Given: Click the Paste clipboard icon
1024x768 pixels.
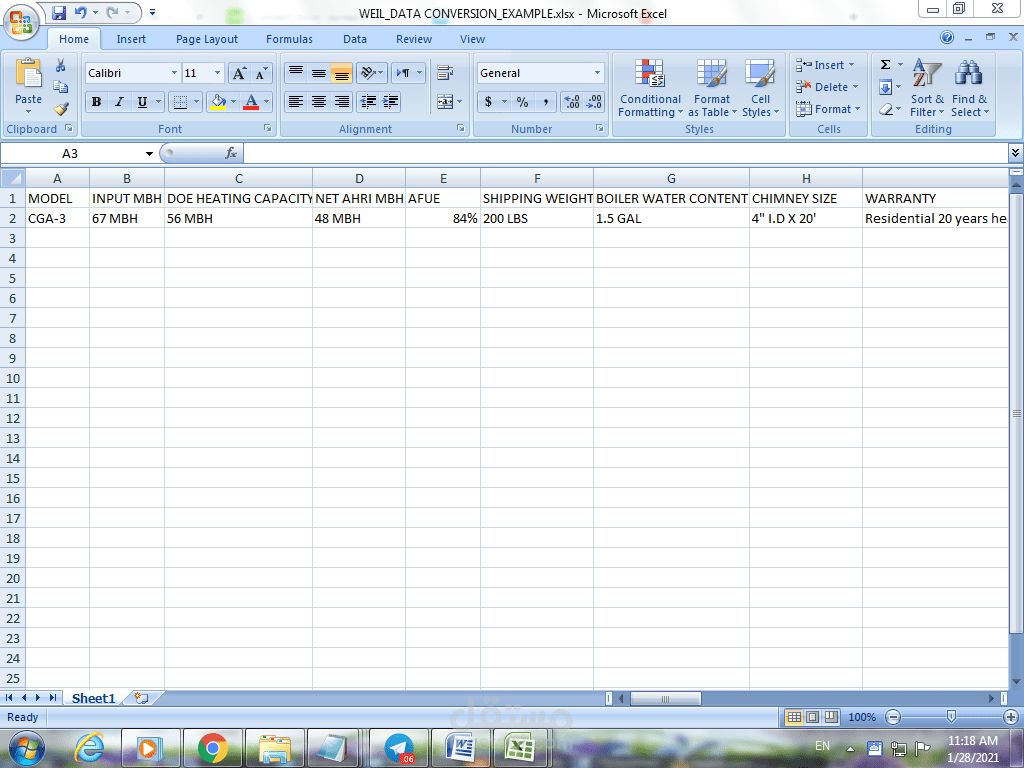Looking at the screenshot, I should (29, 73).
